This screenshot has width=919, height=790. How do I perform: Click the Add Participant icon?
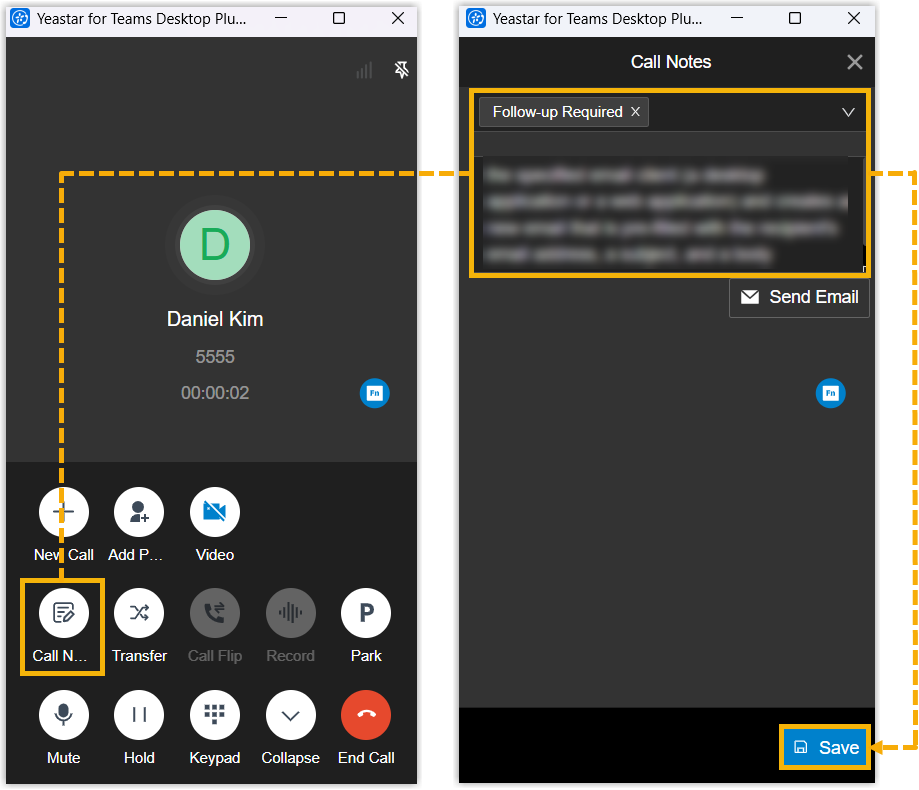139,512
